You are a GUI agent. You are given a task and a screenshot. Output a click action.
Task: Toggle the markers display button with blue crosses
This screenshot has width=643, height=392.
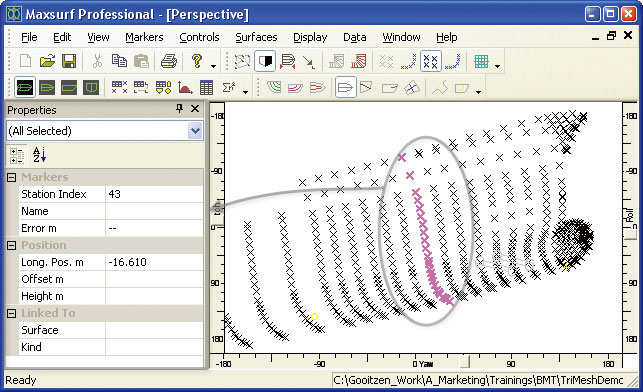(x=431, y=62)
